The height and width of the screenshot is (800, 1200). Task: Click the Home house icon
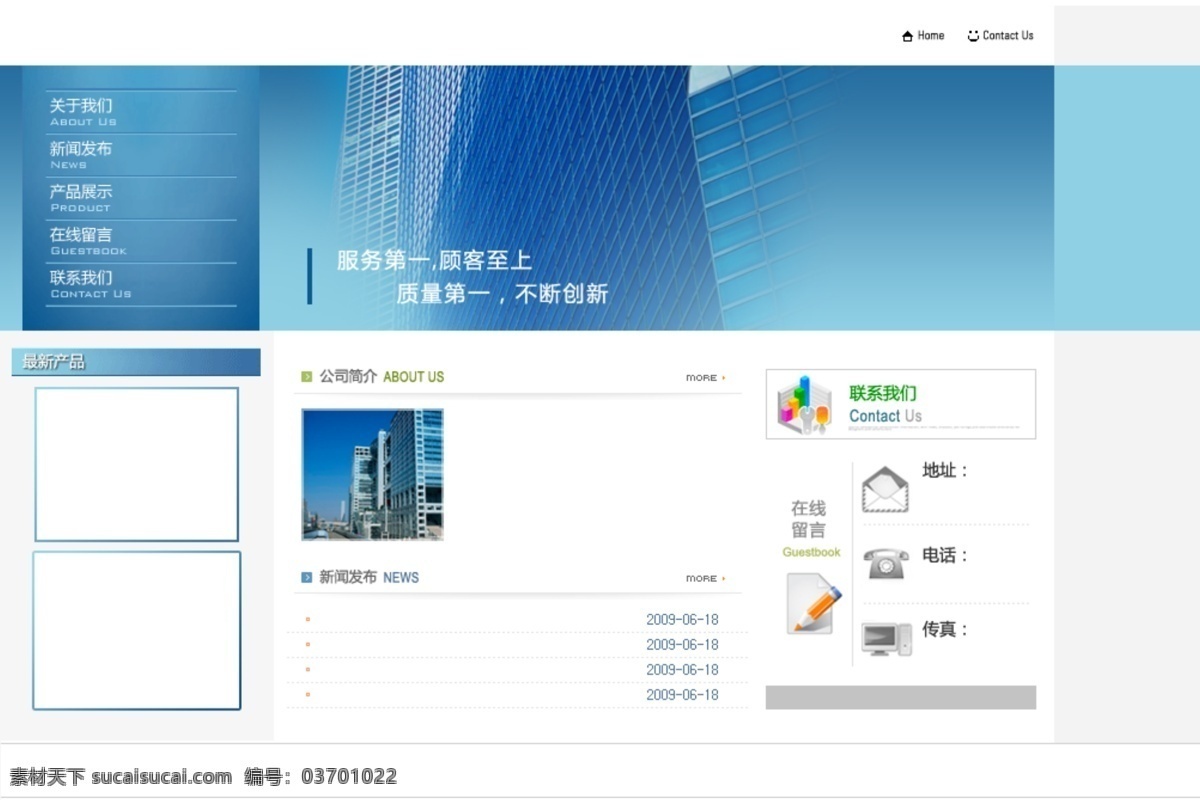pyautogui.click(x=907, y=36)
